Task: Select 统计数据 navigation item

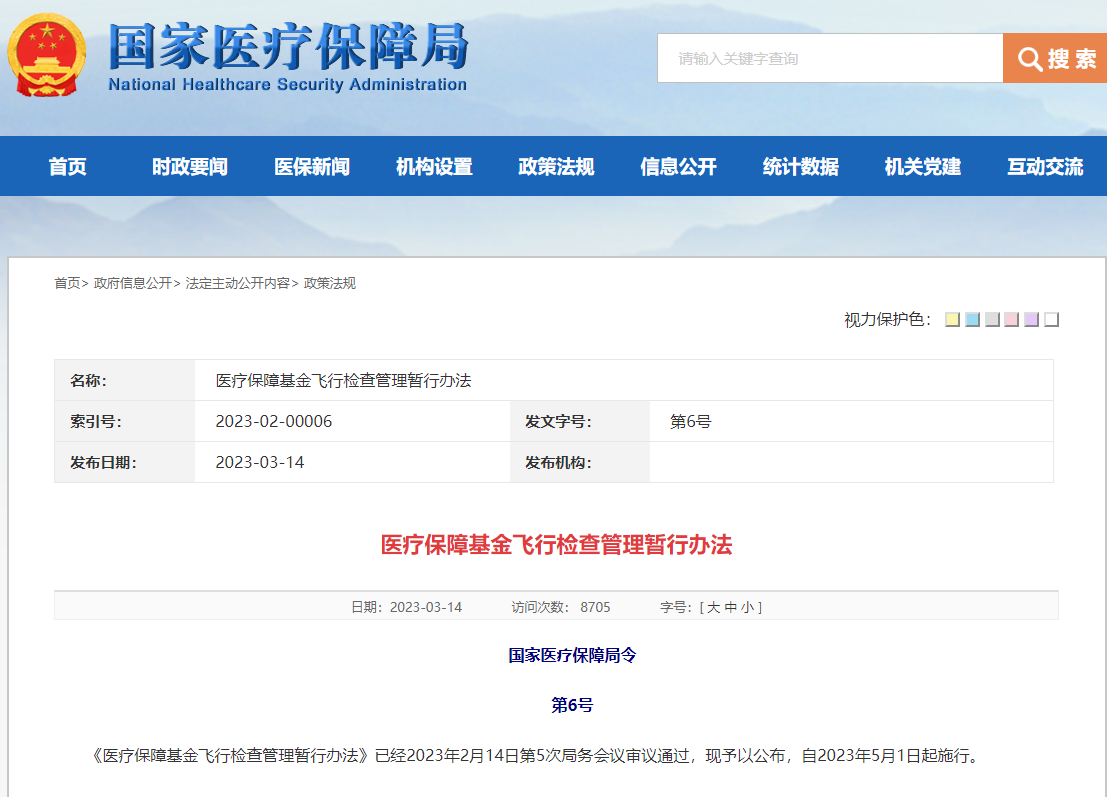Action: point(801,167)
